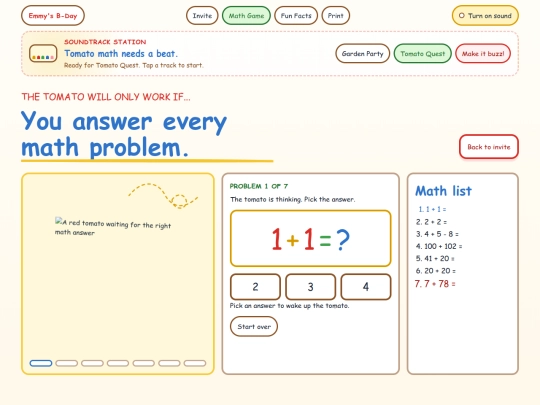The width and height of the screenshot is (540, 405).
Task: Click the Back to invite button
Action: 488,147
